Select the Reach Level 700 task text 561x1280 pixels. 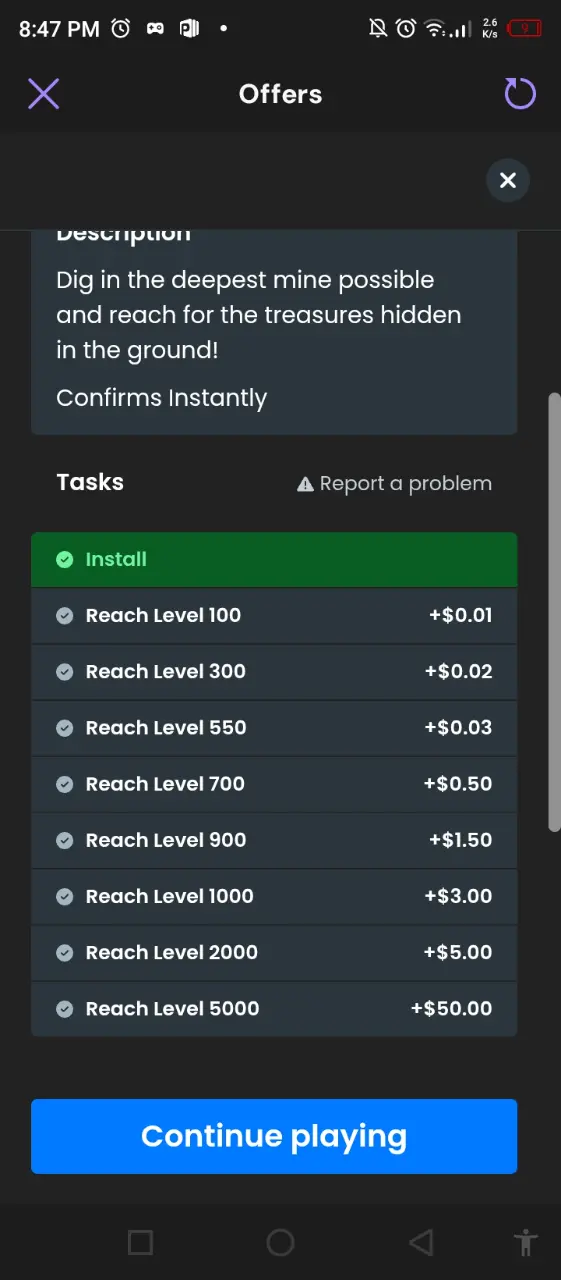point(165,784)
